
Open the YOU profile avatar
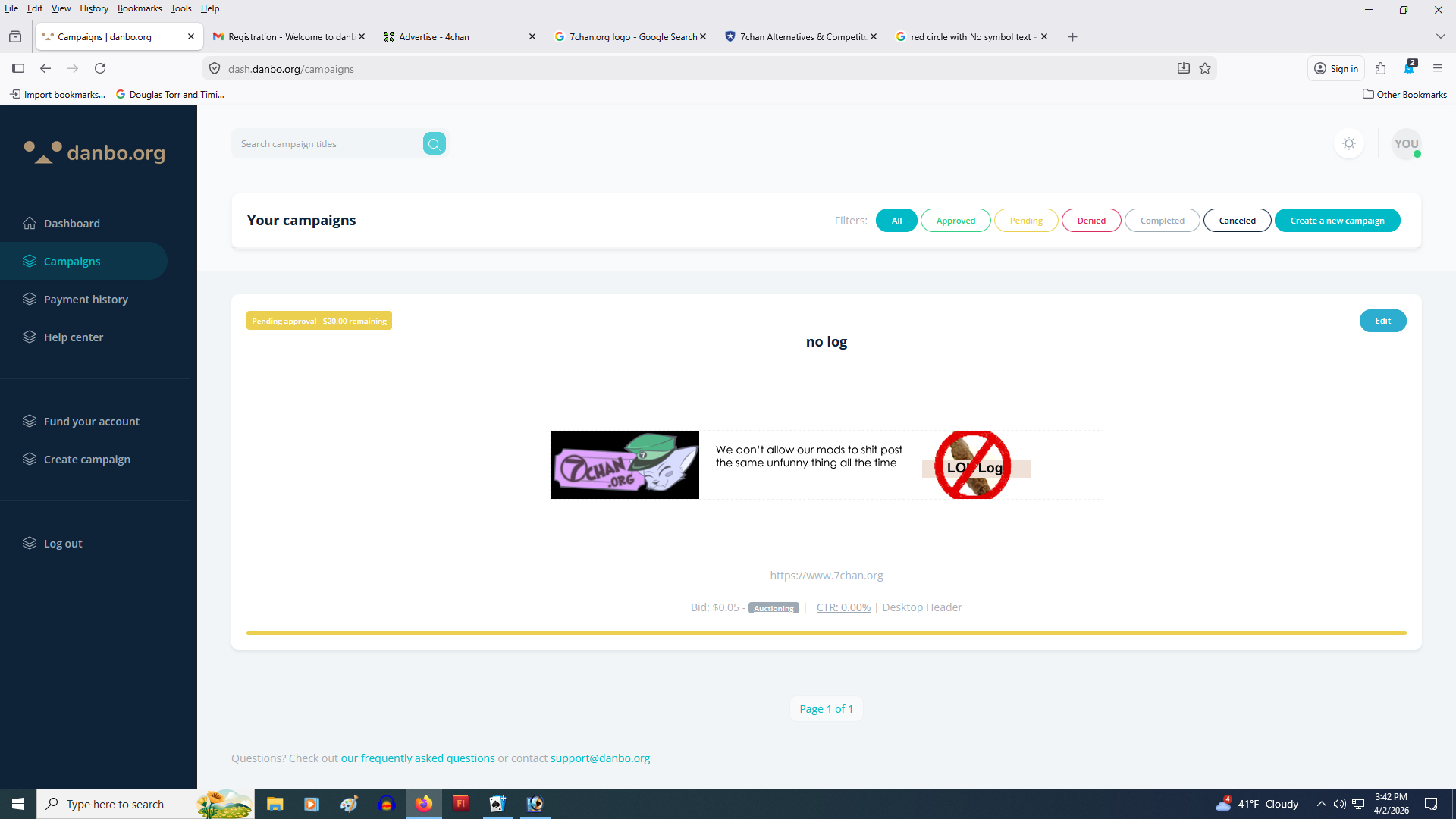[1406, 144]
